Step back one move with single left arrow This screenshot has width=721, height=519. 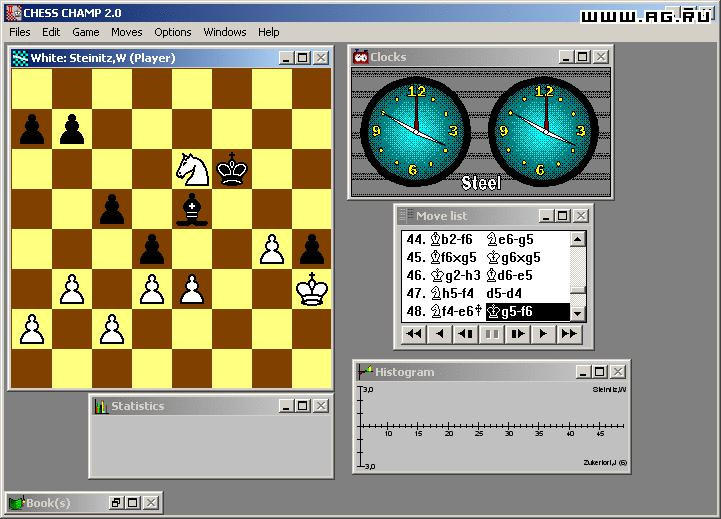[x=440, y=334]
